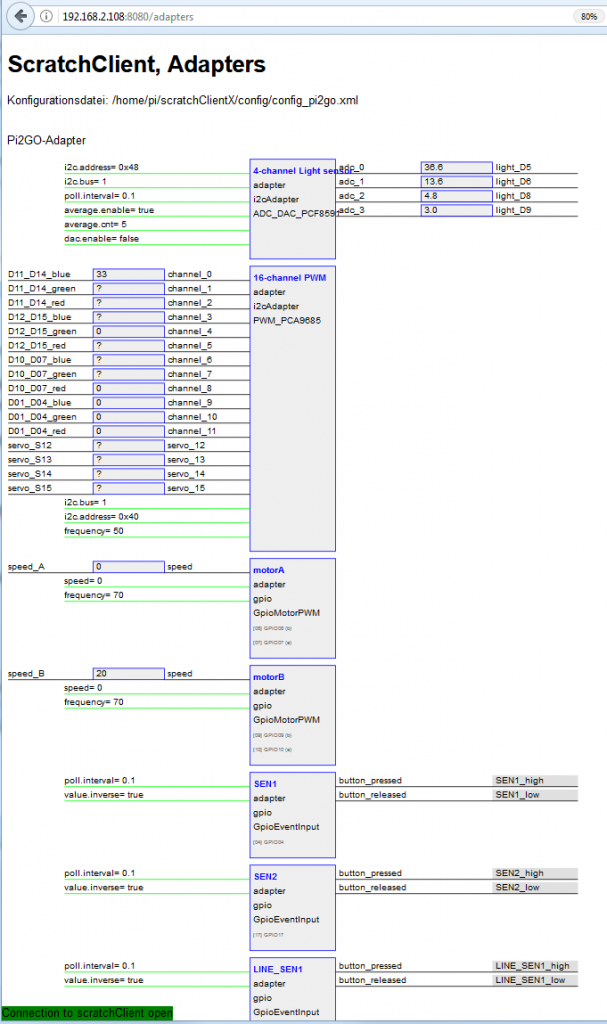The height and width of the screenshot is (1024, 607).
Task: Click the green connection status message
Action: (x=87, y=1013)
